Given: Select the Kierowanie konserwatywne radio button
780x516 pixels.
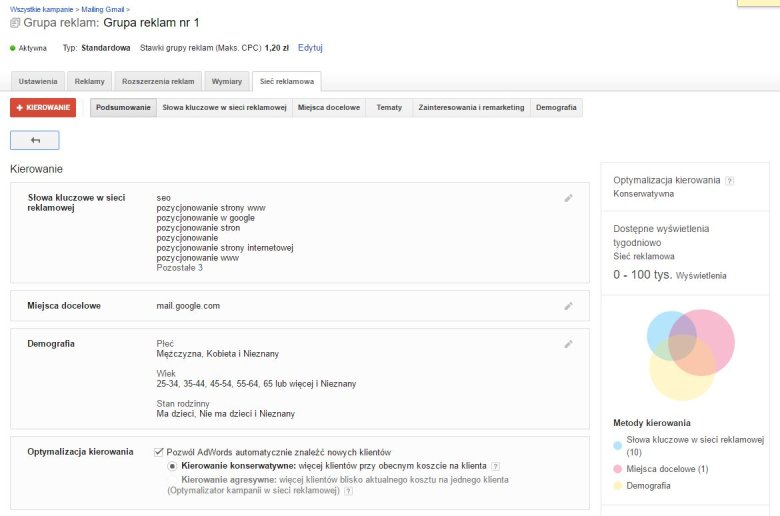Looking at the screenshot, I should click(172, 466).
